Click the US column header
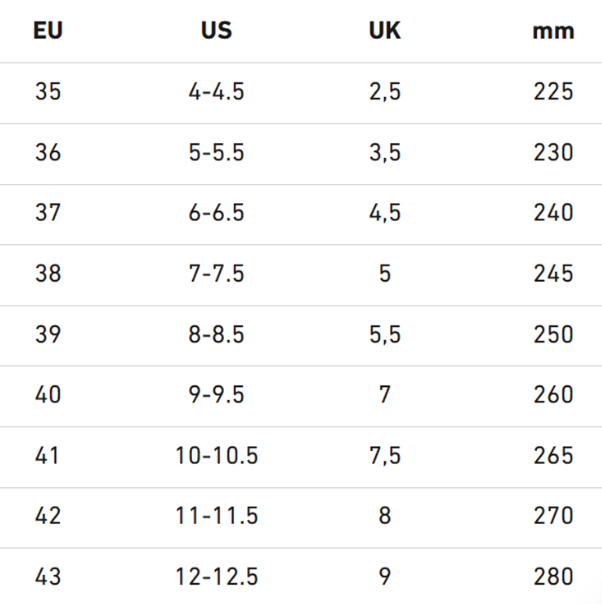This screenshot has width=602, height=604. pyautogui.click(x=216, y=30)
